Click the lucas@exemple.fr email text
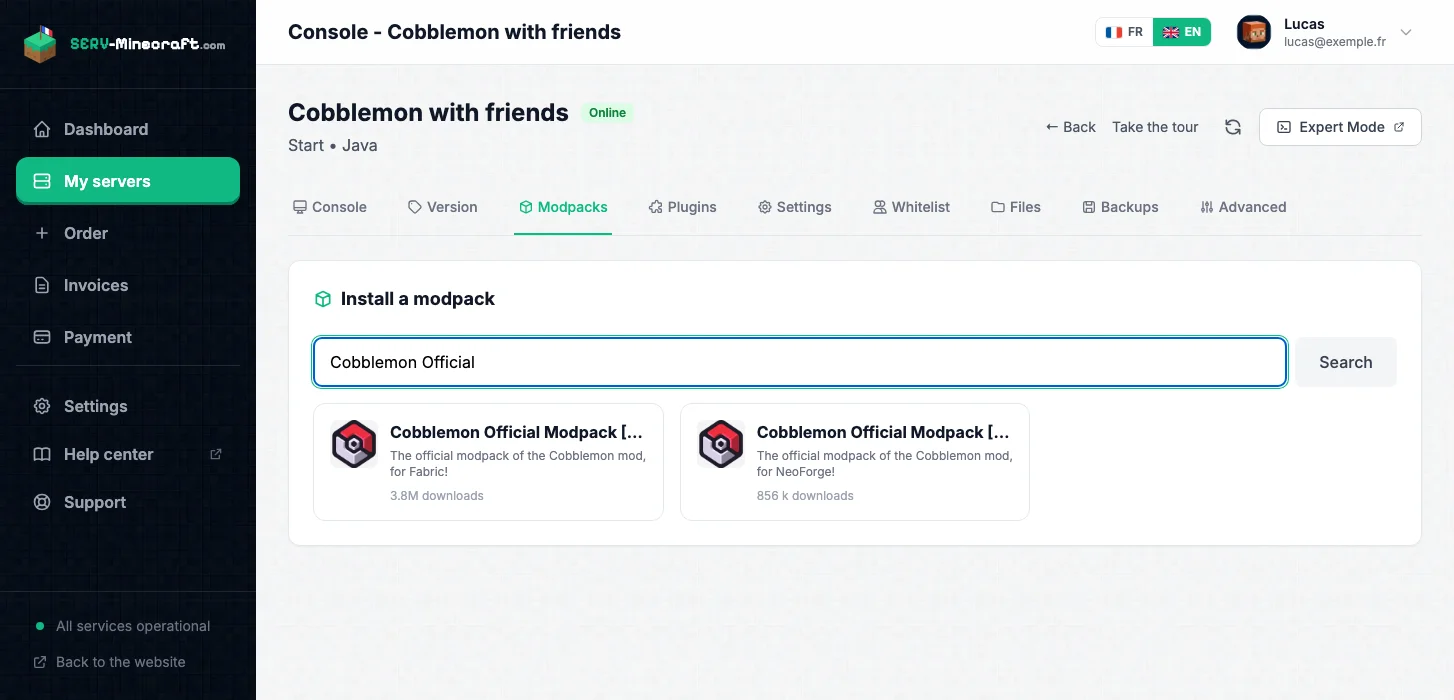Viewport: 1454px width, 700px height. click(1335, 42)
